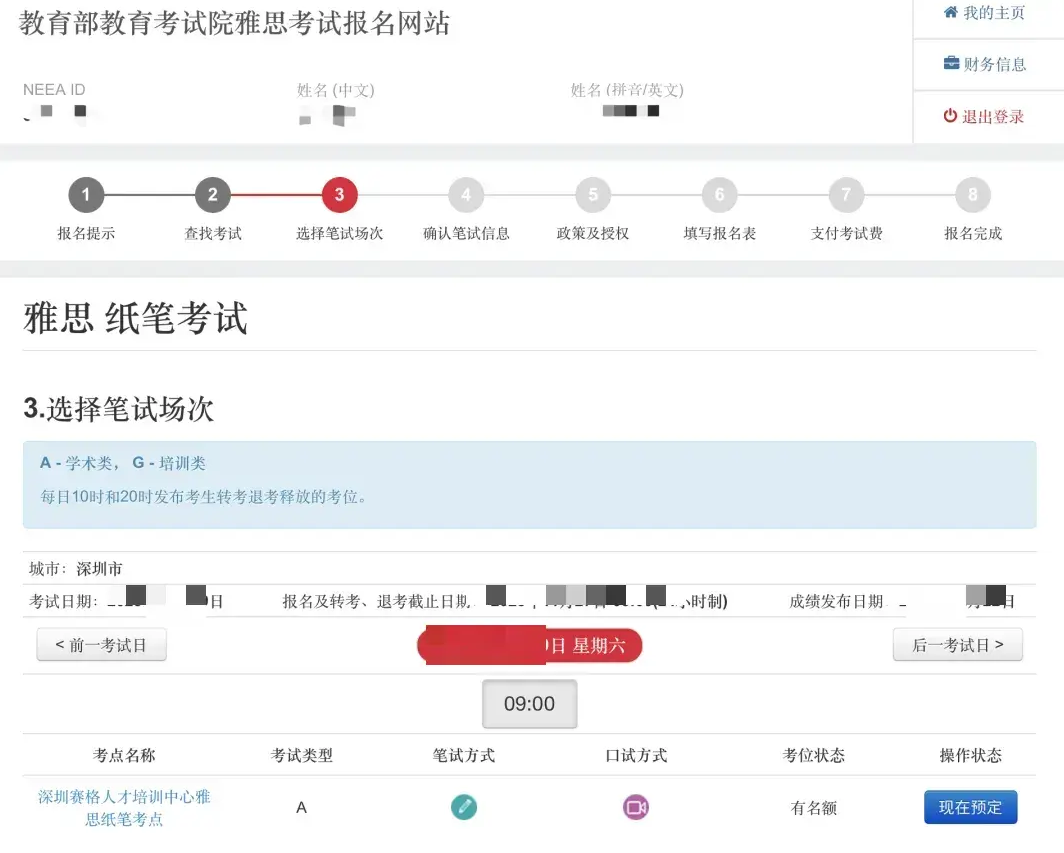Viewport: 1064px width, 853px height.
Task: Click the 报名及转考、退考截止日期 label
Action: click(377, 602)
